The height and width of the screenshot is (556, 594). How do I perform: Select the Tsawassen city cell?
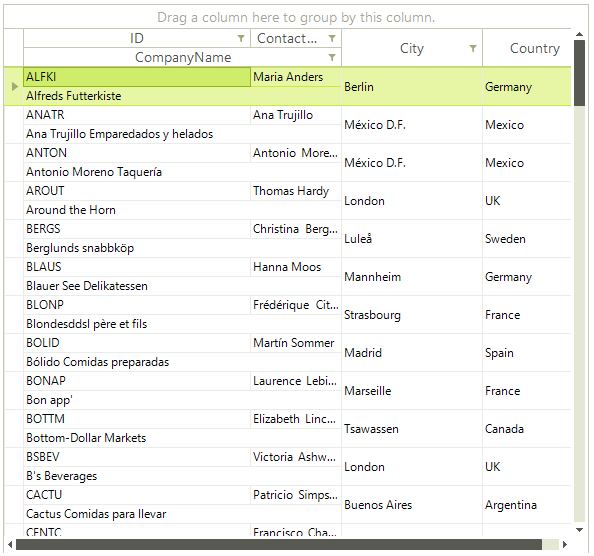tap(412, 429)
